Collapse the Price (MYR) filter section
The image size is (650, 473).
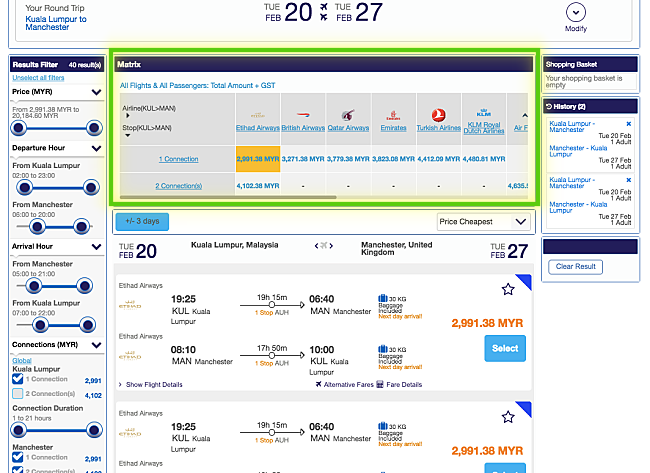click(x=97, y=92)
